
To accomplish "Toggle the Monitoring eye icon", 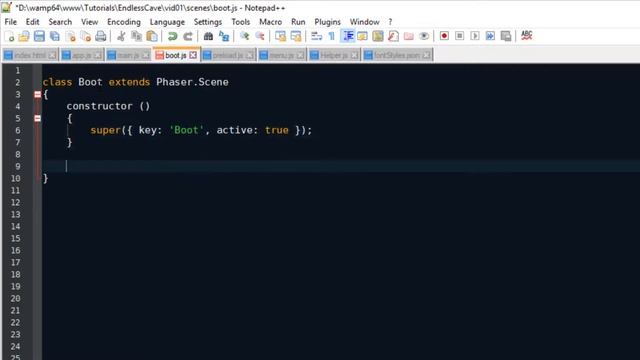I will pyautogui.click(x=424, y=36).
